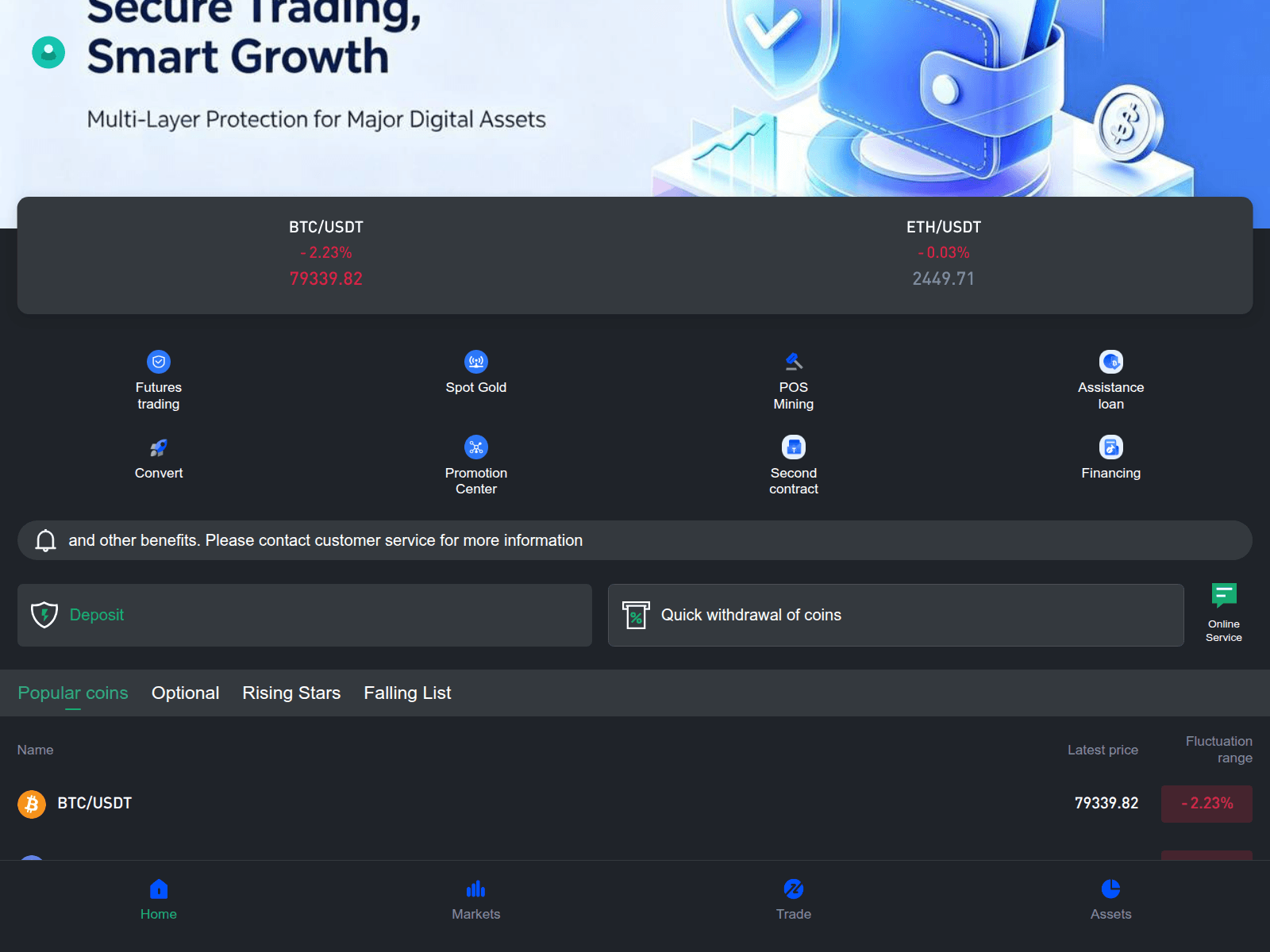Click the Secure Trading banner image
This screenshot has width=1270, height=952.
pos(635,98)
